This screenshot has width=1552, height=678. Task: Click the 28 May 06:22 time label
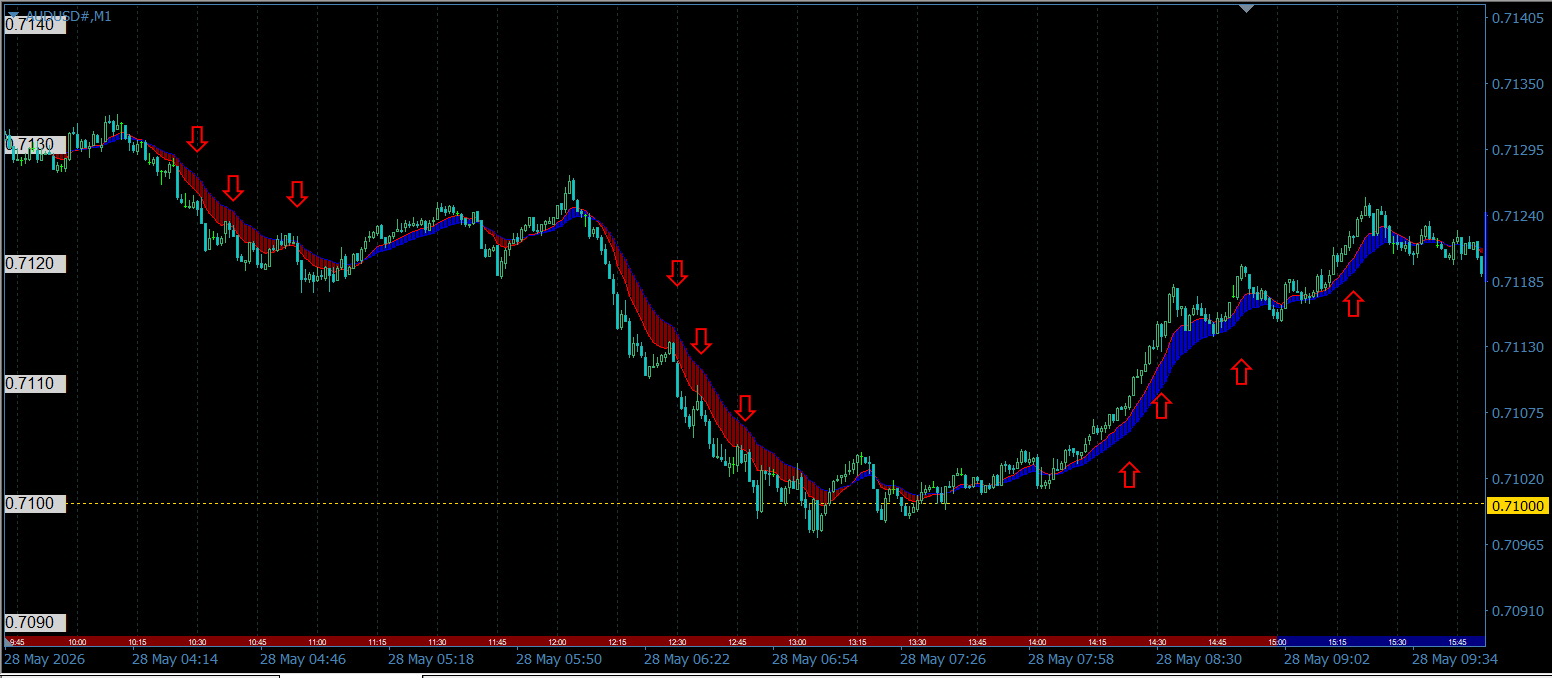687,659
